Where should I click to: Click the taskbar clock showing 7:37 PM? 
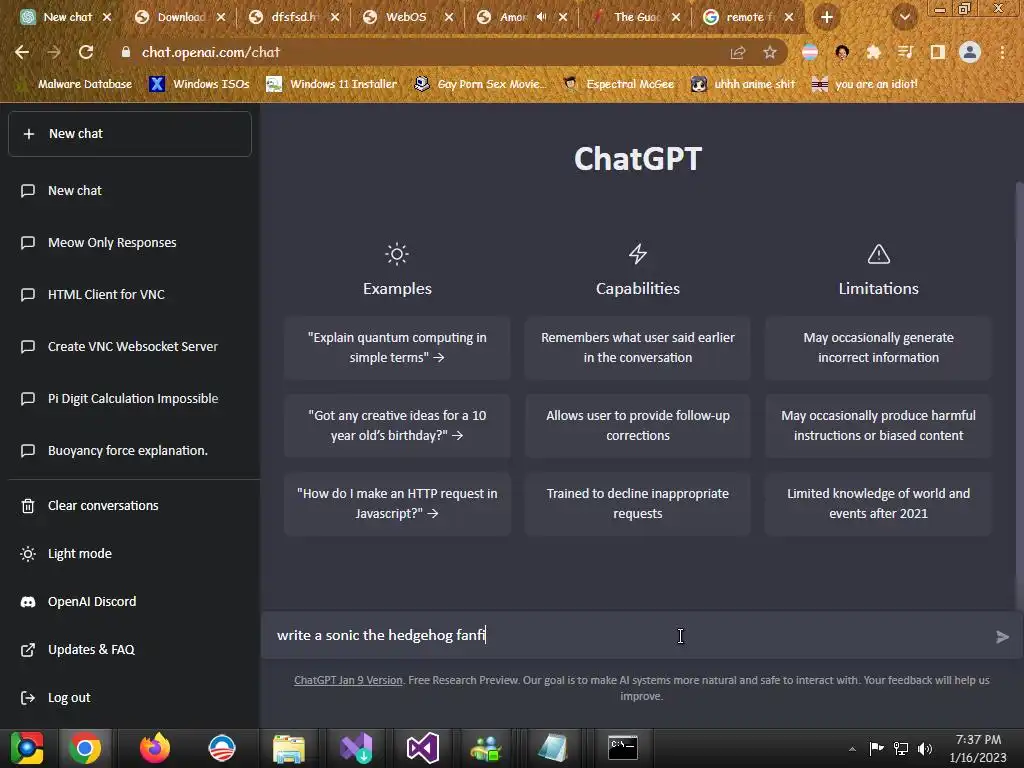978,748
